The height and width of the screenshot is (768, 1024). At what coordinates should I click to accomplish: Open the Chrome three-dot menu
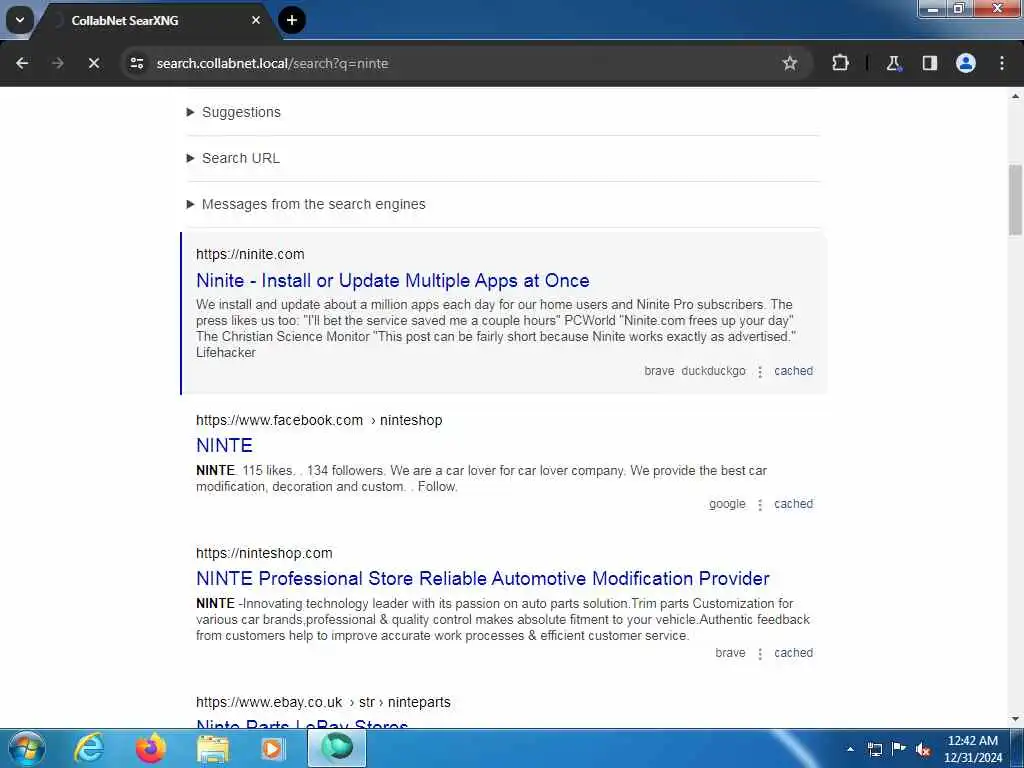[1002, 63]
